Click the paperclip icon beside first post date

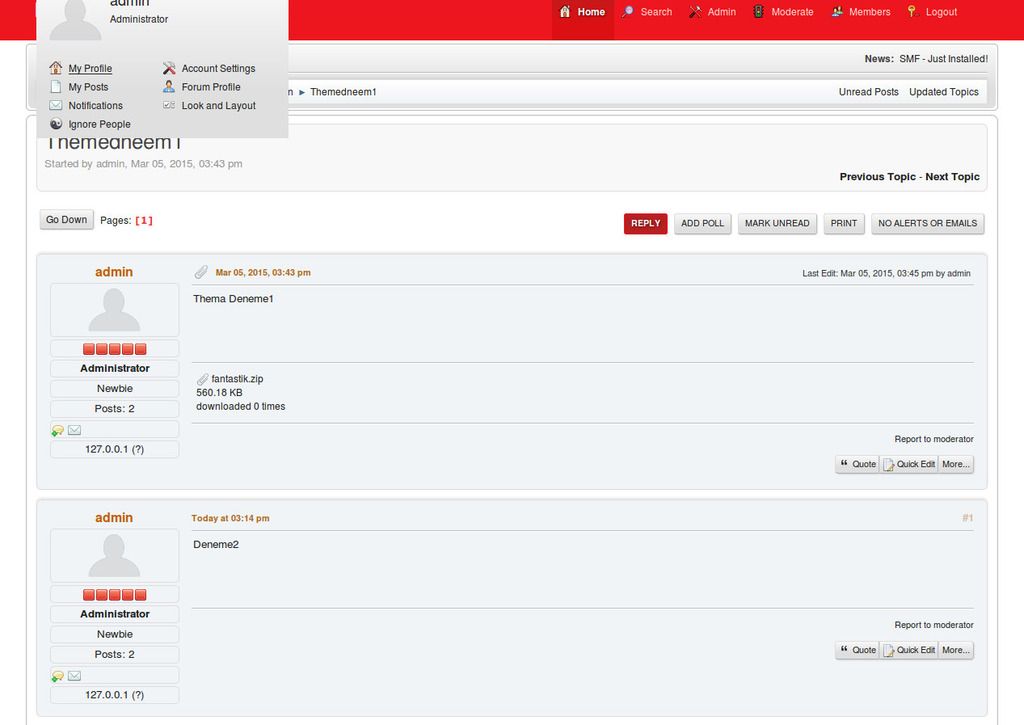point(201,272)
